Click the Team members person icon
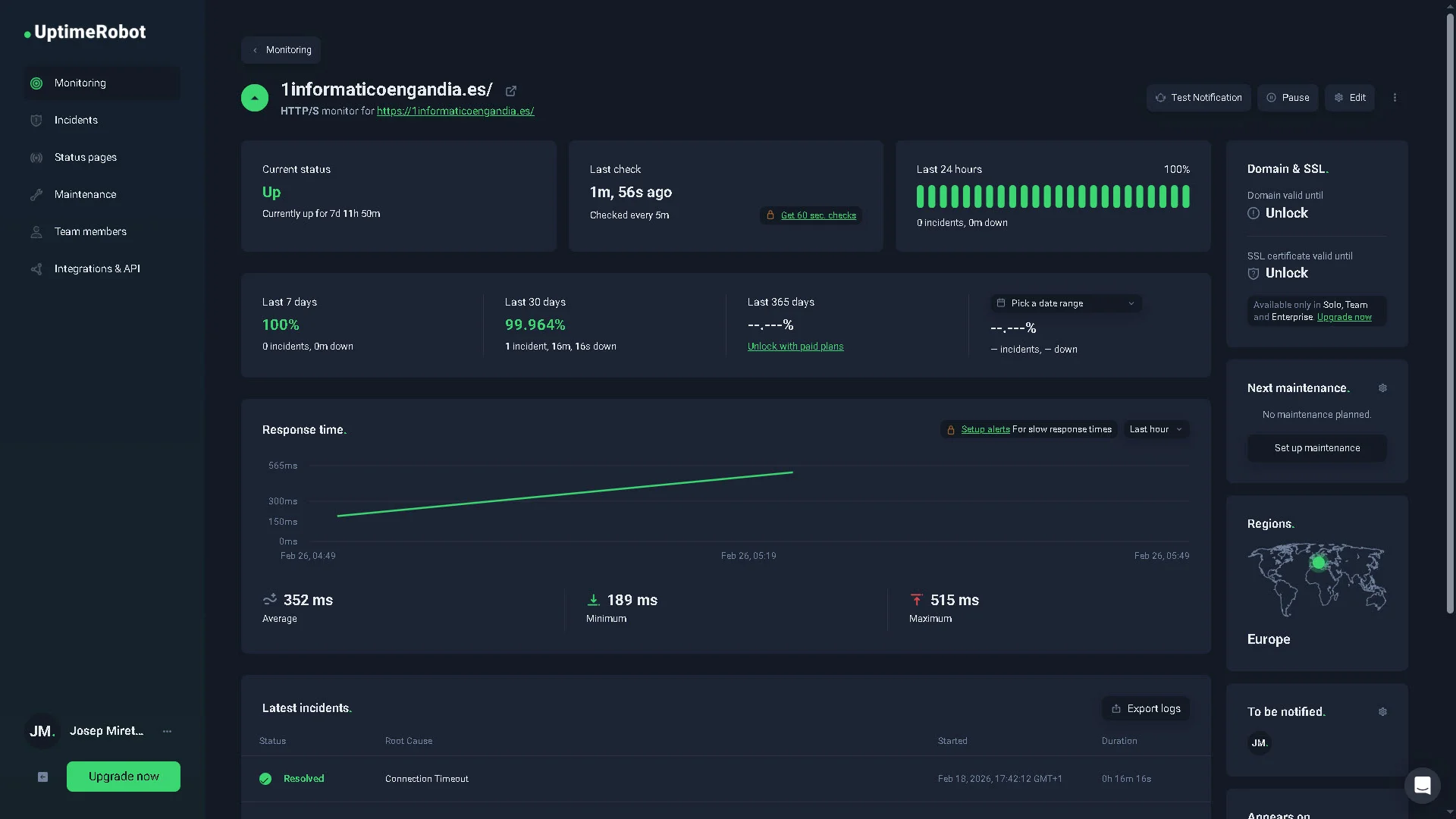 [36, 232]
